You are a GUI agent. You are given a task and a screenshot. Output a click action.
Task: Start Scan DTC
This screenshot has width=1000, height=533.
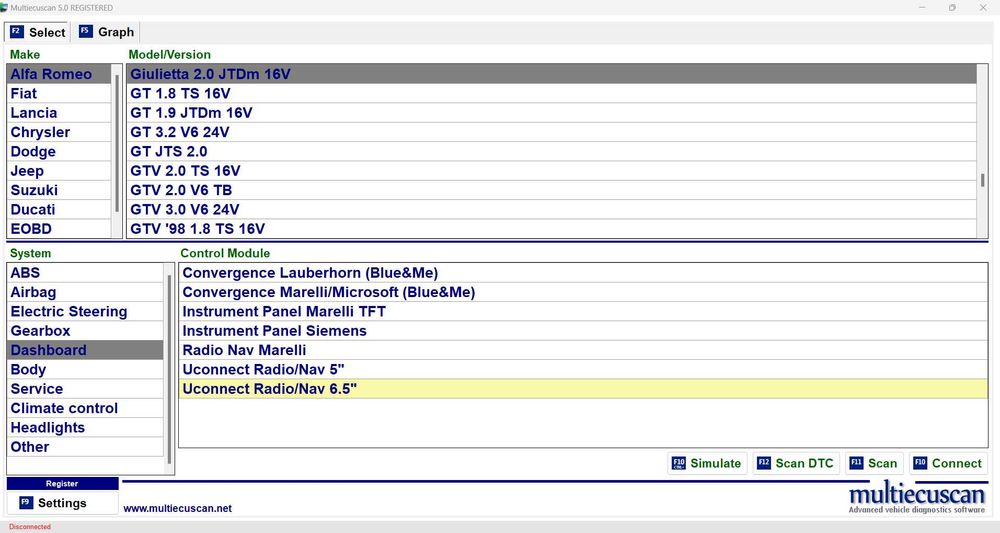point(796,464)
